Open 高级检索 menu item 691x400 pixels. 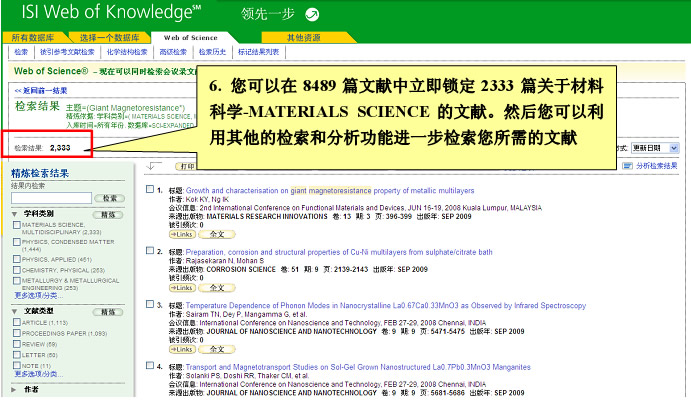click(173, 52)
